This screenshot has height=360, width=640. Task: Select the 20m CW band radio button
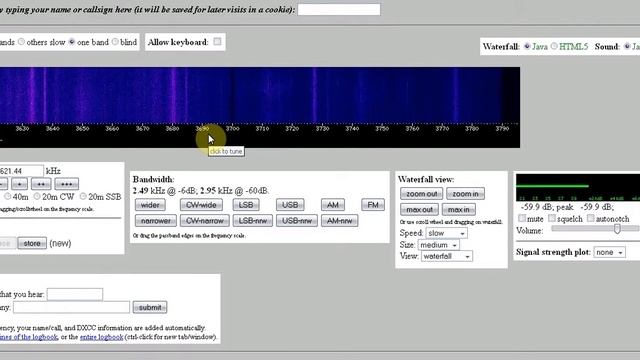pos(37,197)
